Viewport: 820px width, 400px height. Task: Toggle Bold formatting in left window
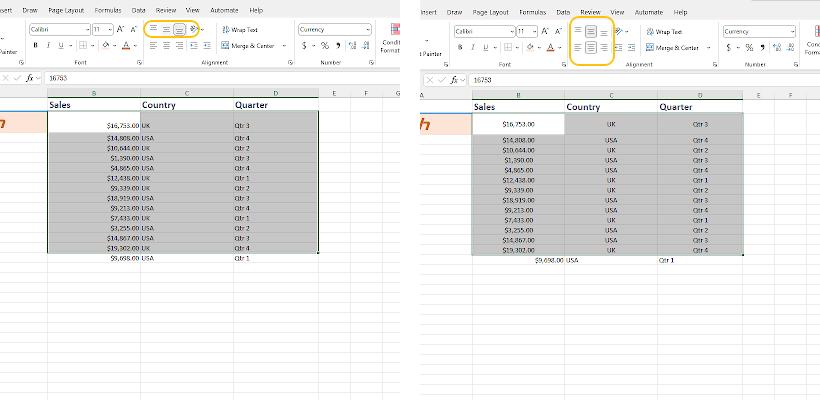(35, 45)
